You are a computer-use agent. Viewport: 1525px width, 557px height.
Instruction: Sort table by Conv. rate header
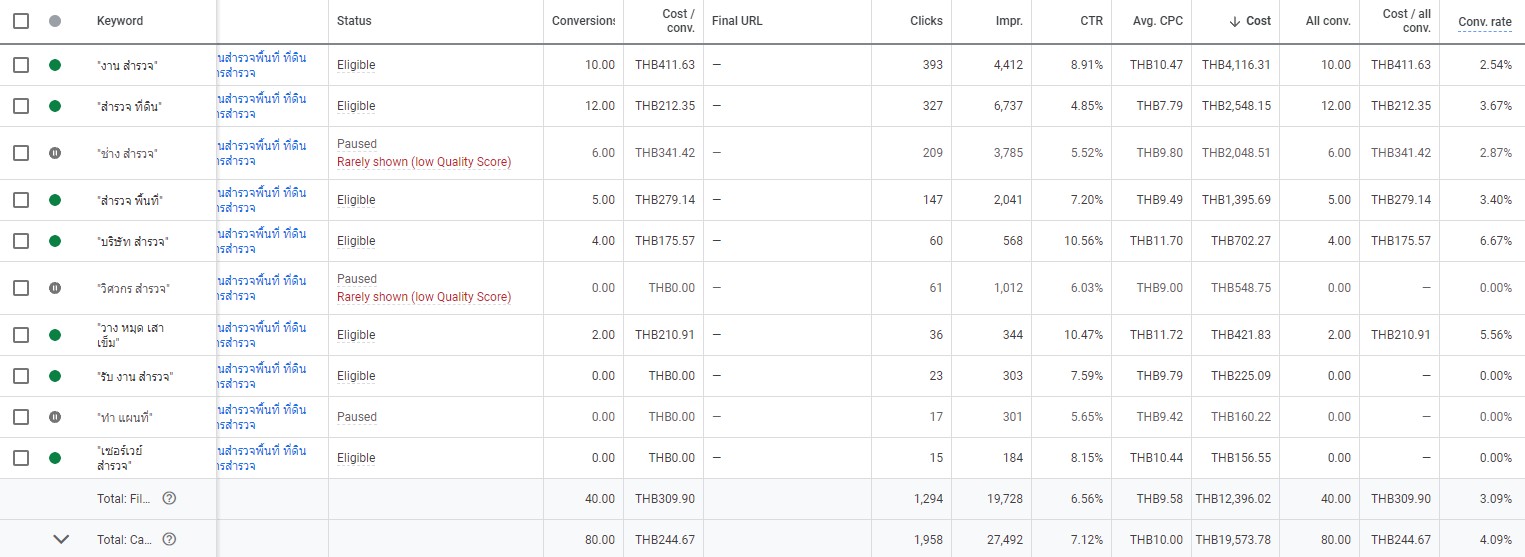pos(1485,22)
